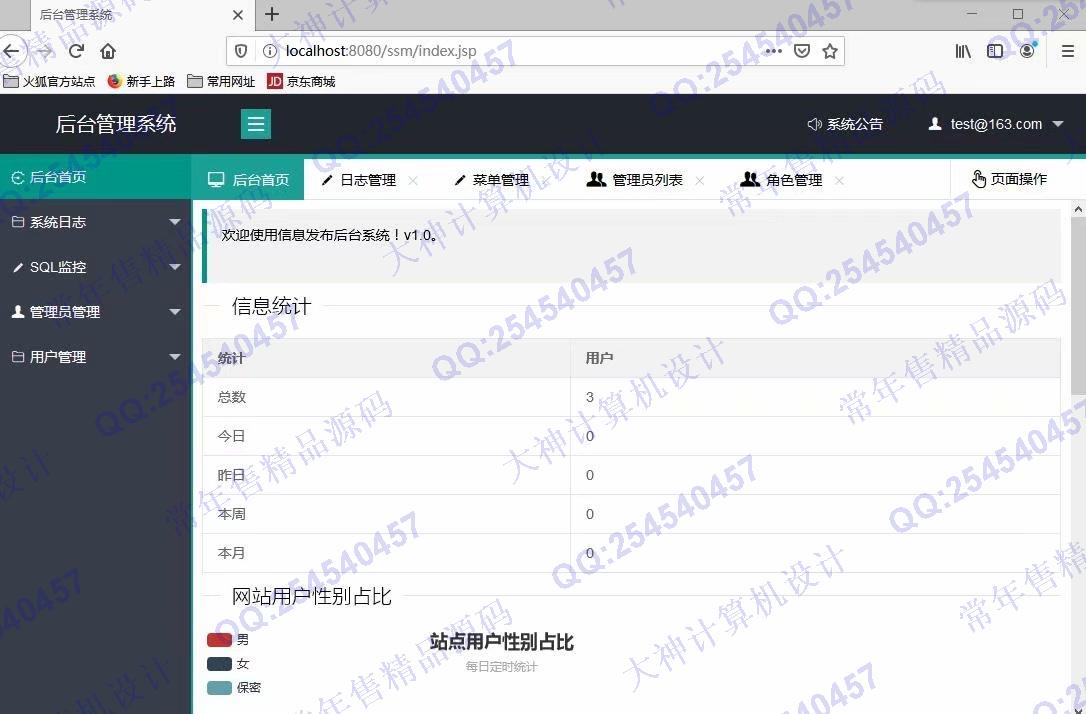
Task: Switch to the 角色管理 tab
Action: coord(794,180)
